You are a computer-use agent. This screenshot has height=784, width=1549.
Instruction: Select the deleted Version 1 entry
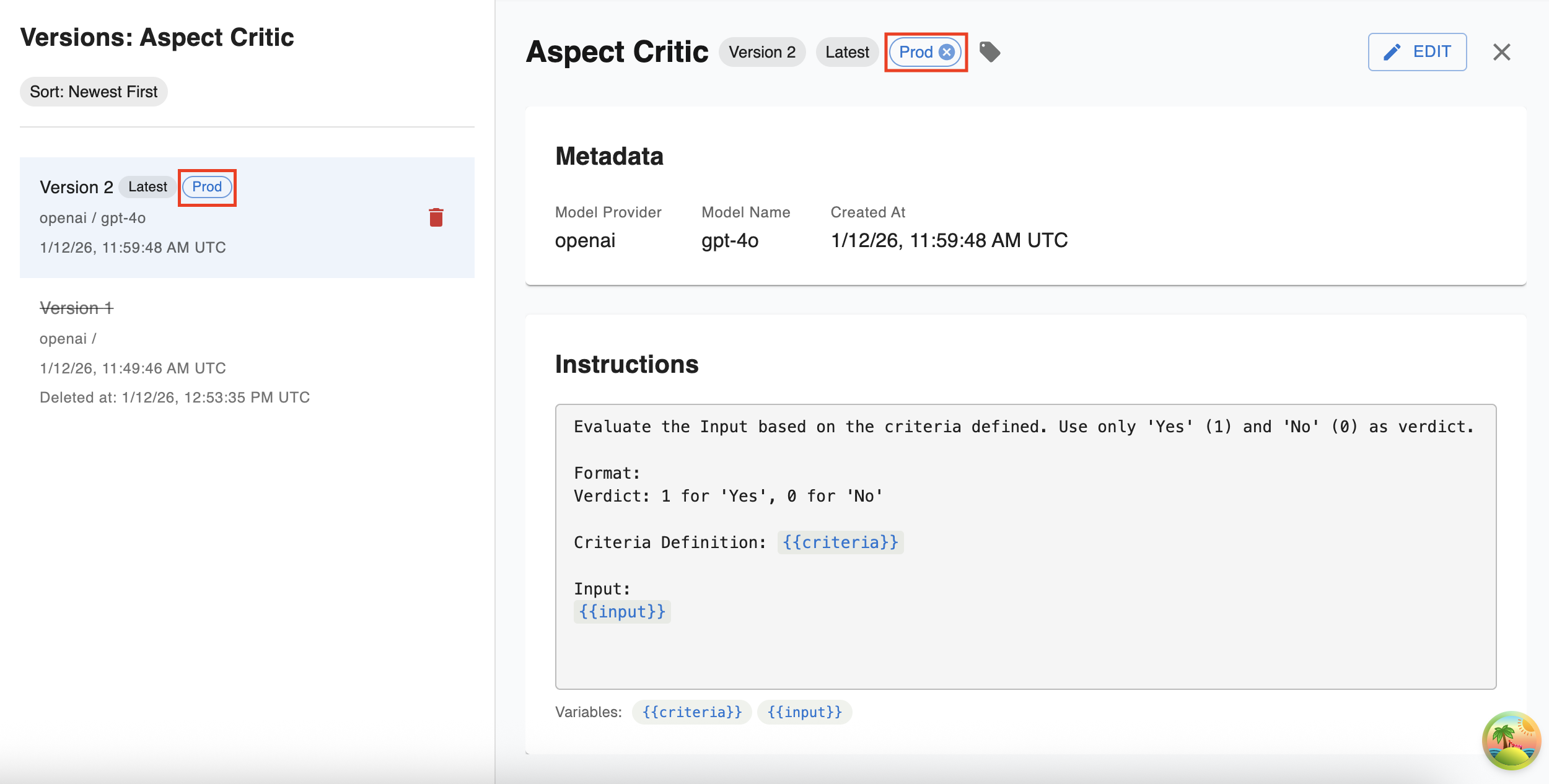[76, 308]
